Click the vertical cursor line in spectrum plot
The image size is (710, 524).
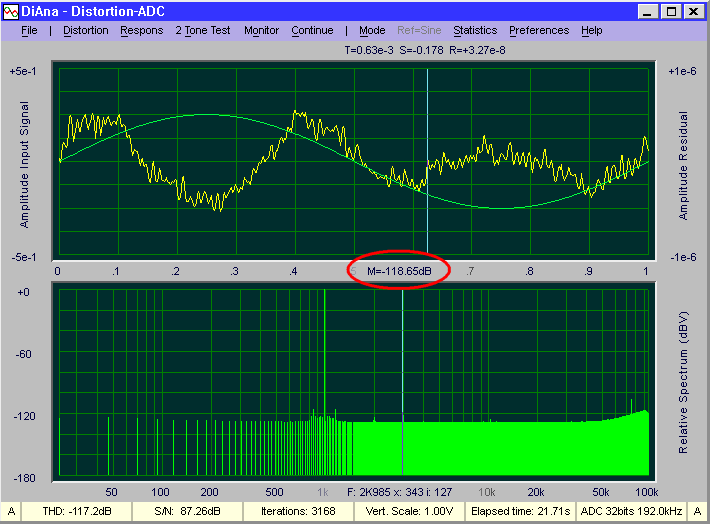click(403, 383)
